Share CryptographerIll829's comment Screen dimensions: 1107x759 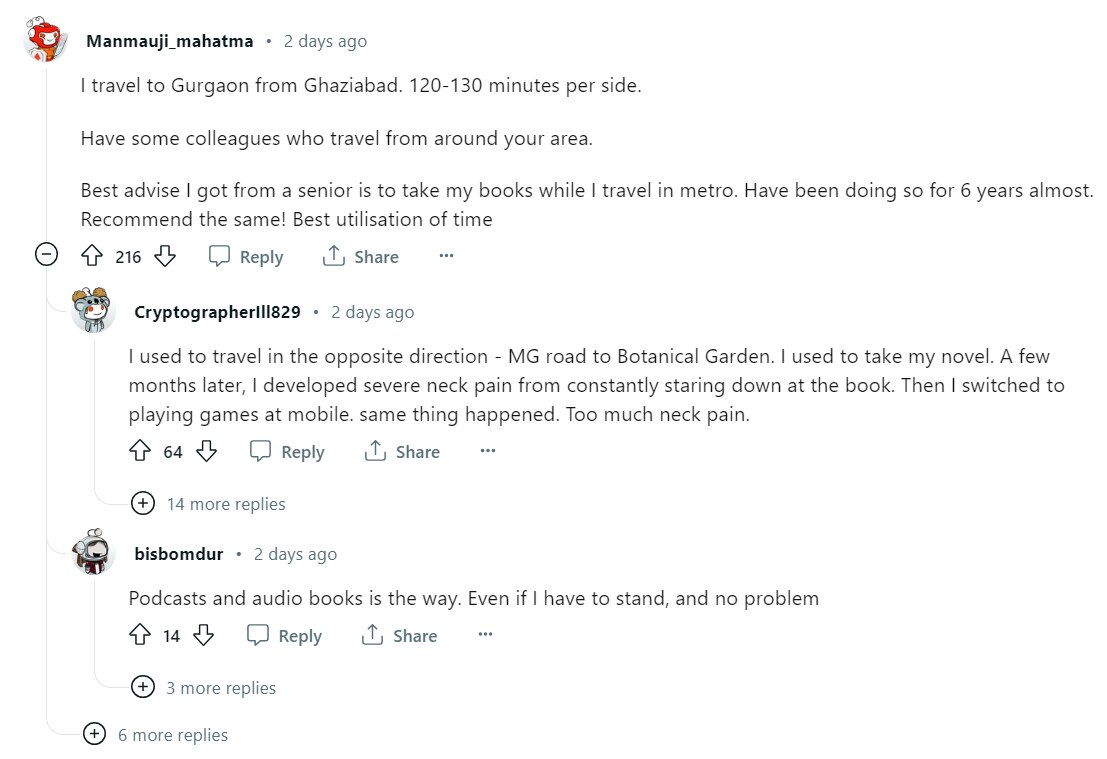pos(402,452)
